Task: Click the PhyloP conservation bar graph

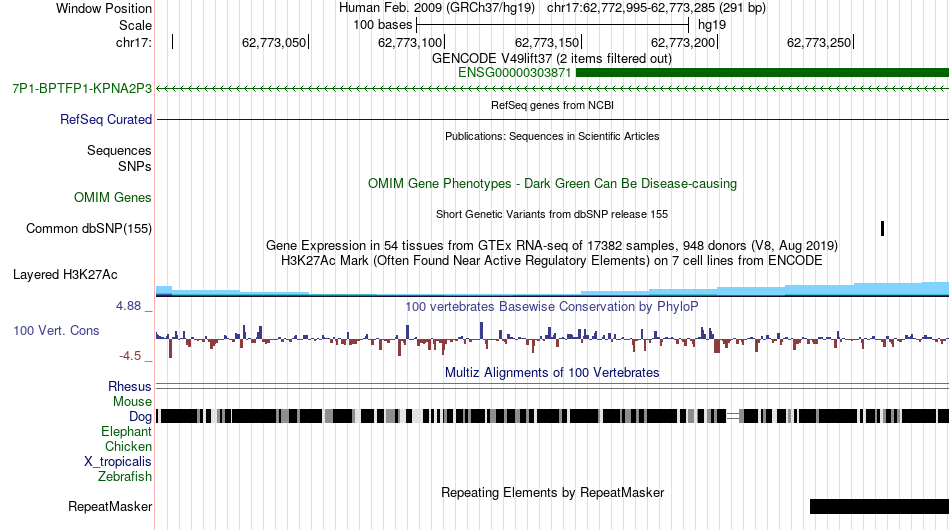Action: click(x=553, y=339)
